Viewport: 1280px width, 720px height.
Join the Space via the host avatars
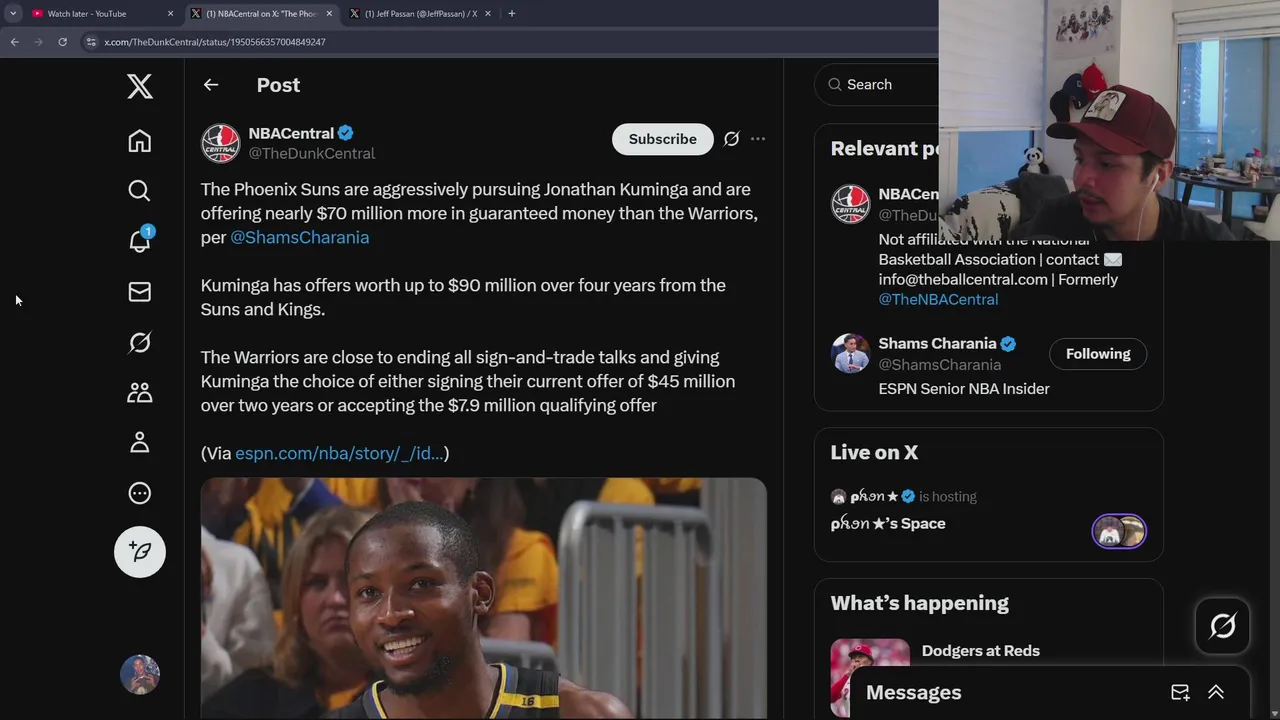[1119, 531]
